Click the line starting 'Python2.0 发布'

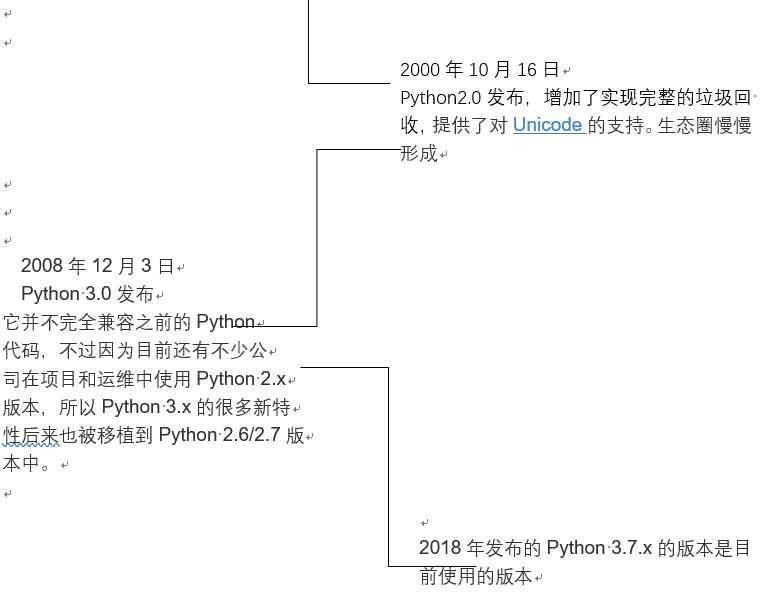coord(576,97)
